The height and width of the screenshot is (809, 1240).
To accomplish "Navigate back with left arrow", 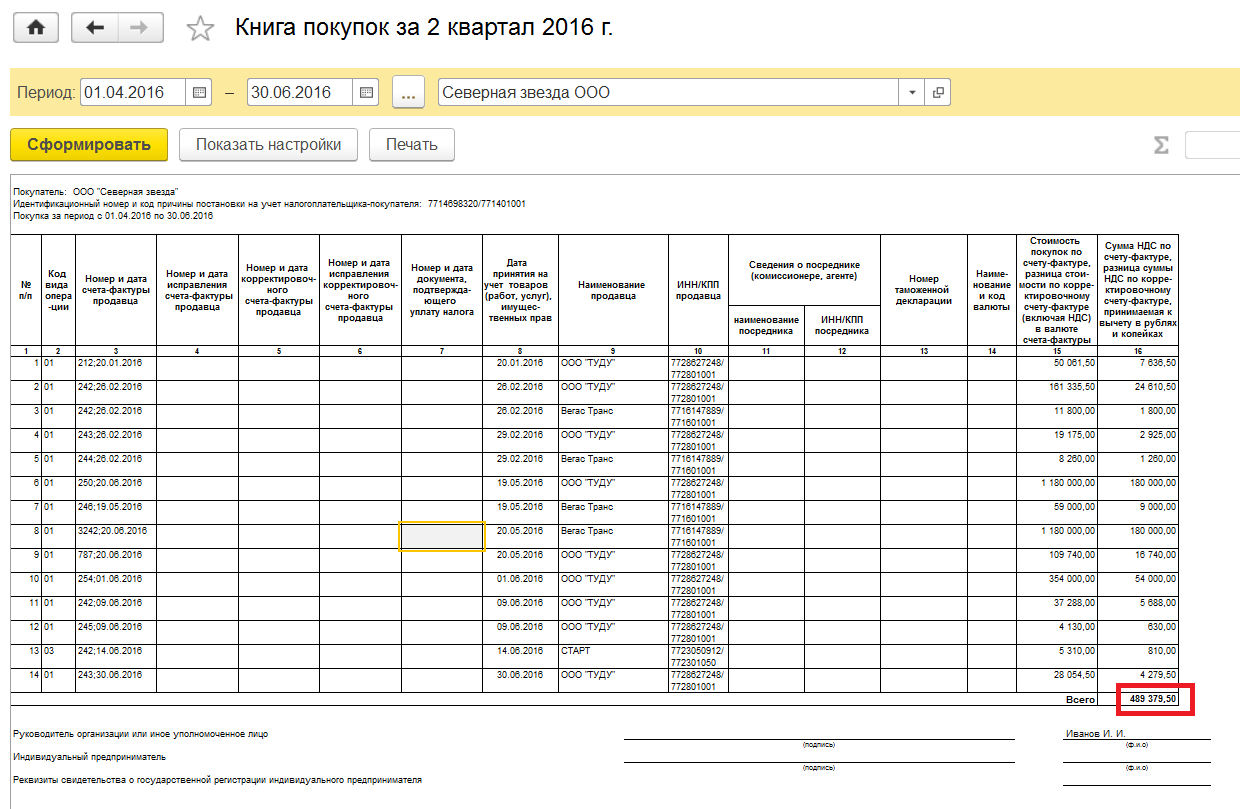I will 95,28.
